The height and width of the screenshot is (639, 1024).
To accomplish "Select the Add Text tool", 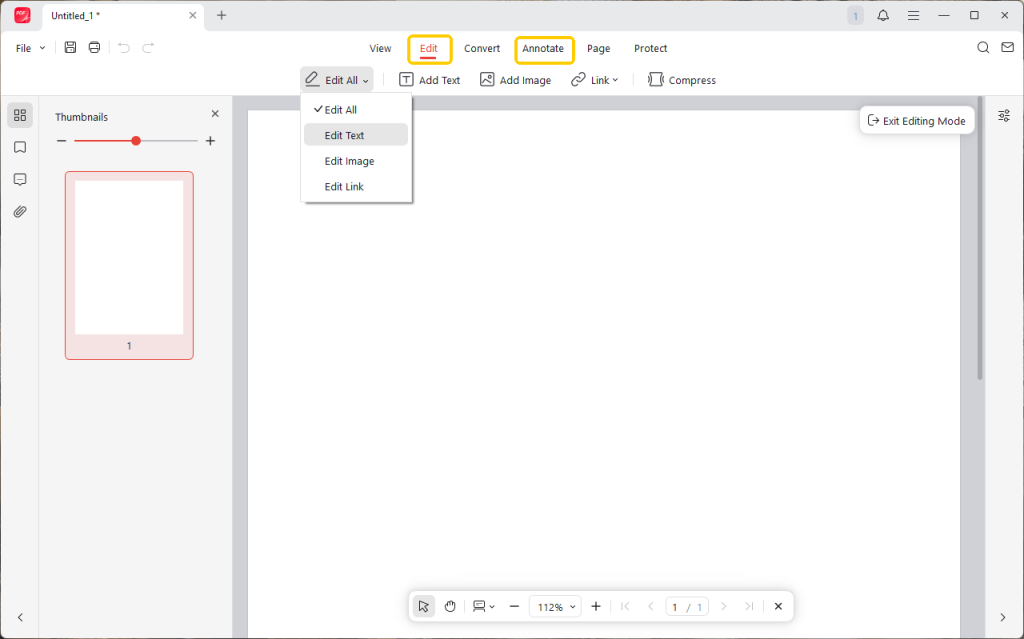I will 430,79.
